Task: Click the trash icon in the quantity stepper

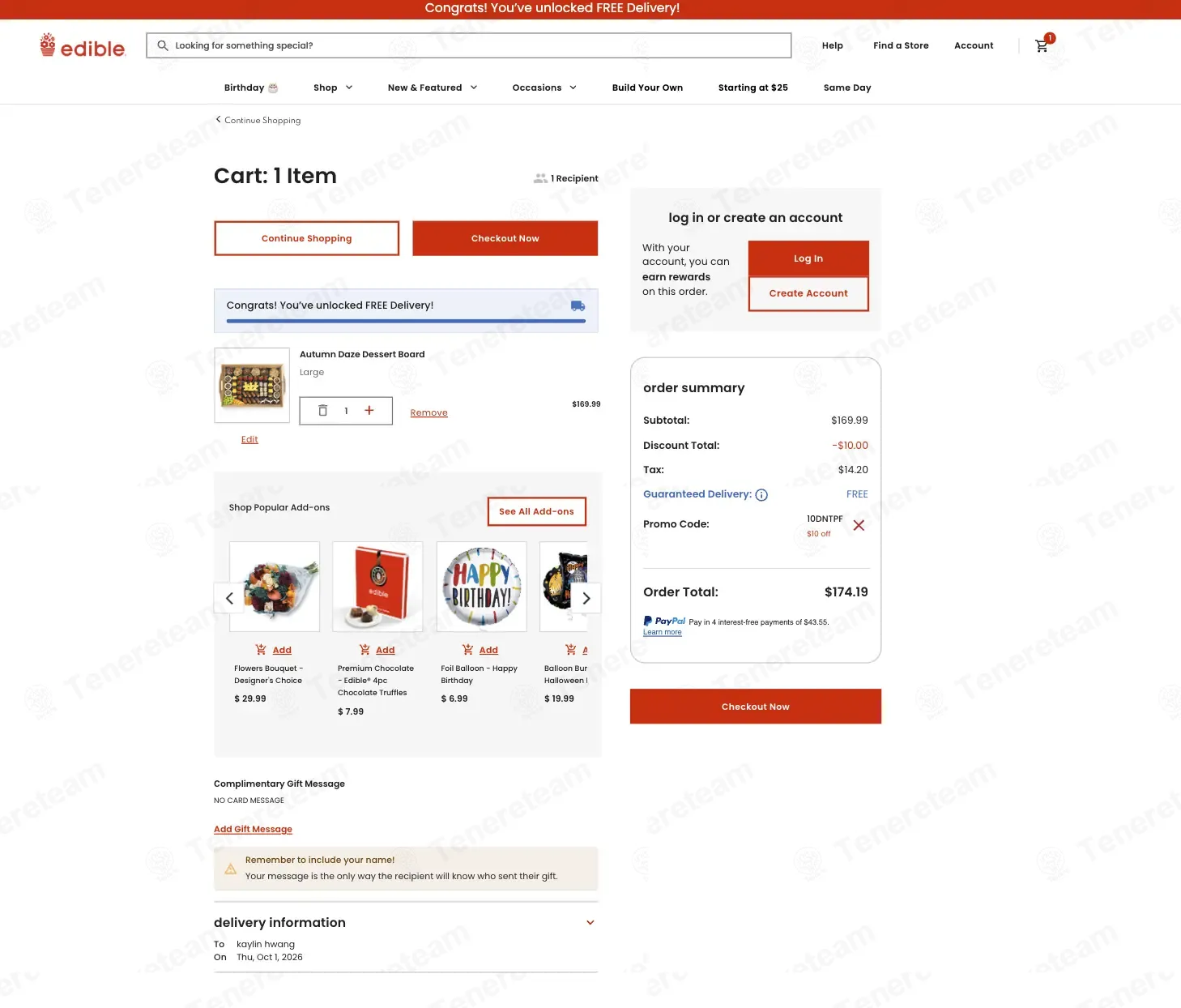Action: pos(322,411)
